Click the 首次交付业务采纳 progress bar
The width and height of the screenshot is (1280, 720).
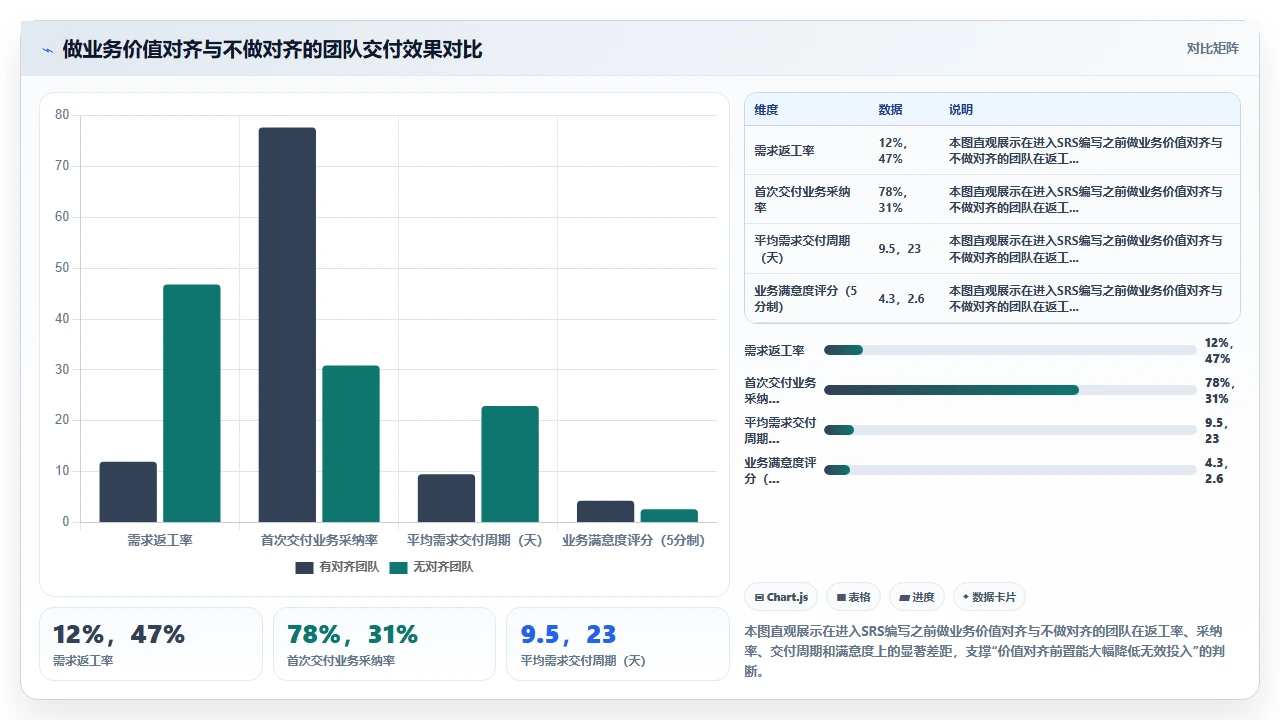pos(1010,390)
